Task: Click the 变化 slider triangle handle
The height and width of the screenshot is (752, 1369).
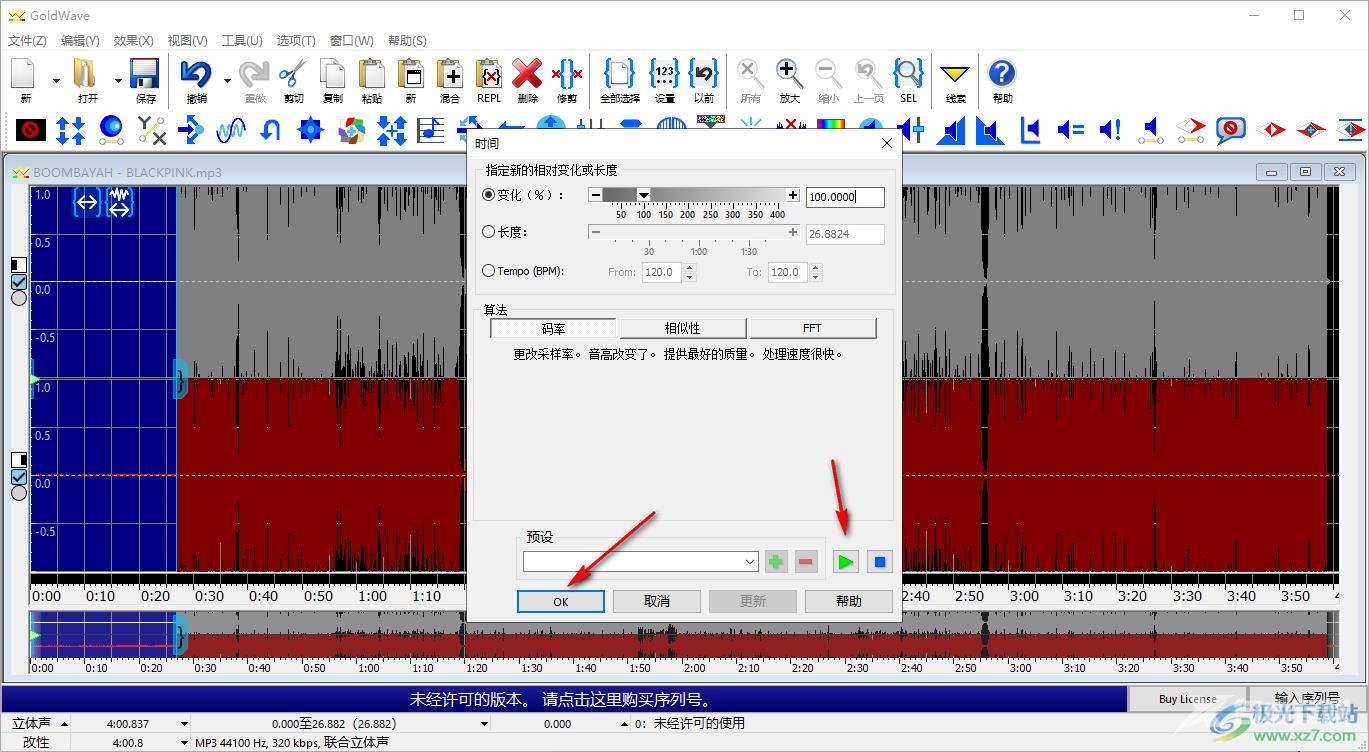Action: 644,195
